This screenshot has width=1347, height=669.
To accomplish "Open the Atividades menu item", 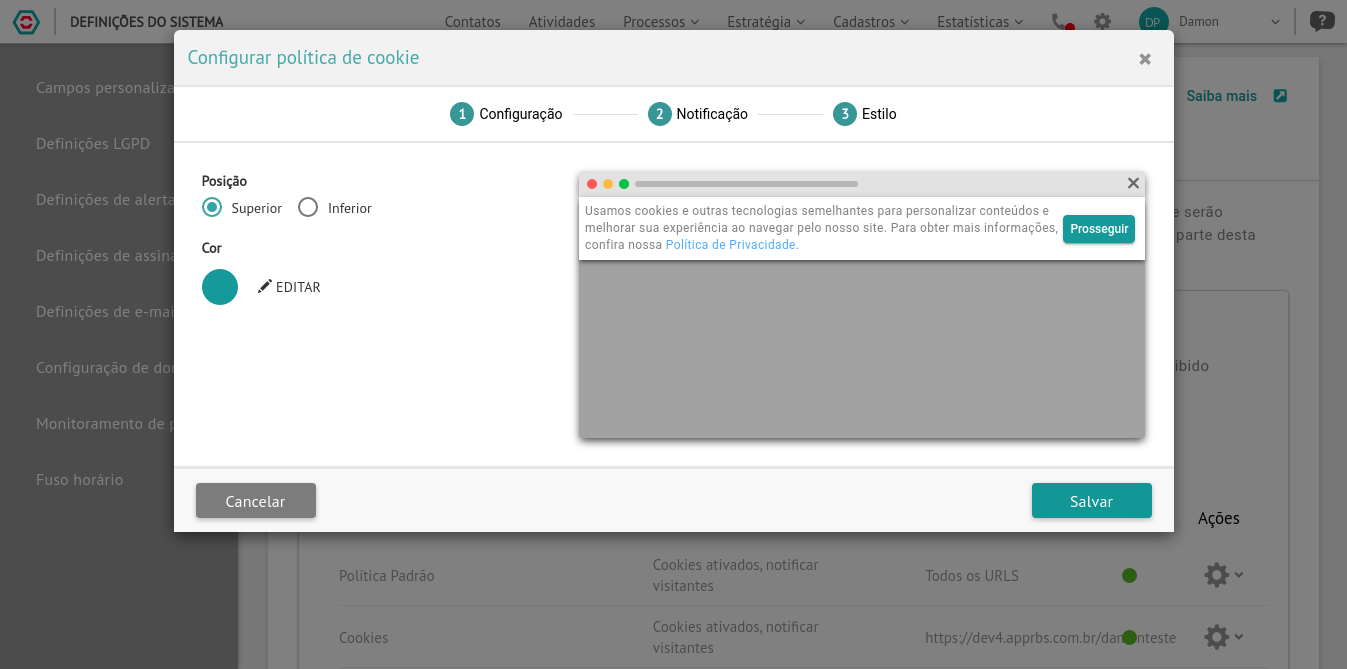I will pos(561,21).
